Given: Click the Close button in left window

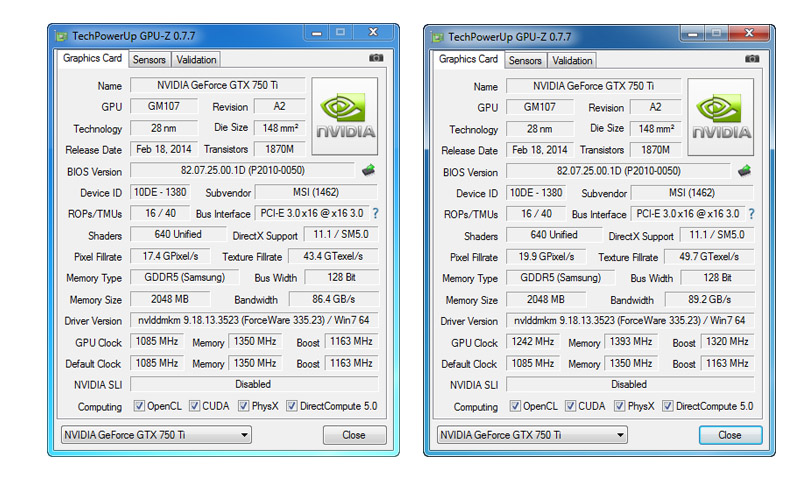Looking at the screenshot, I should point(354,435).
